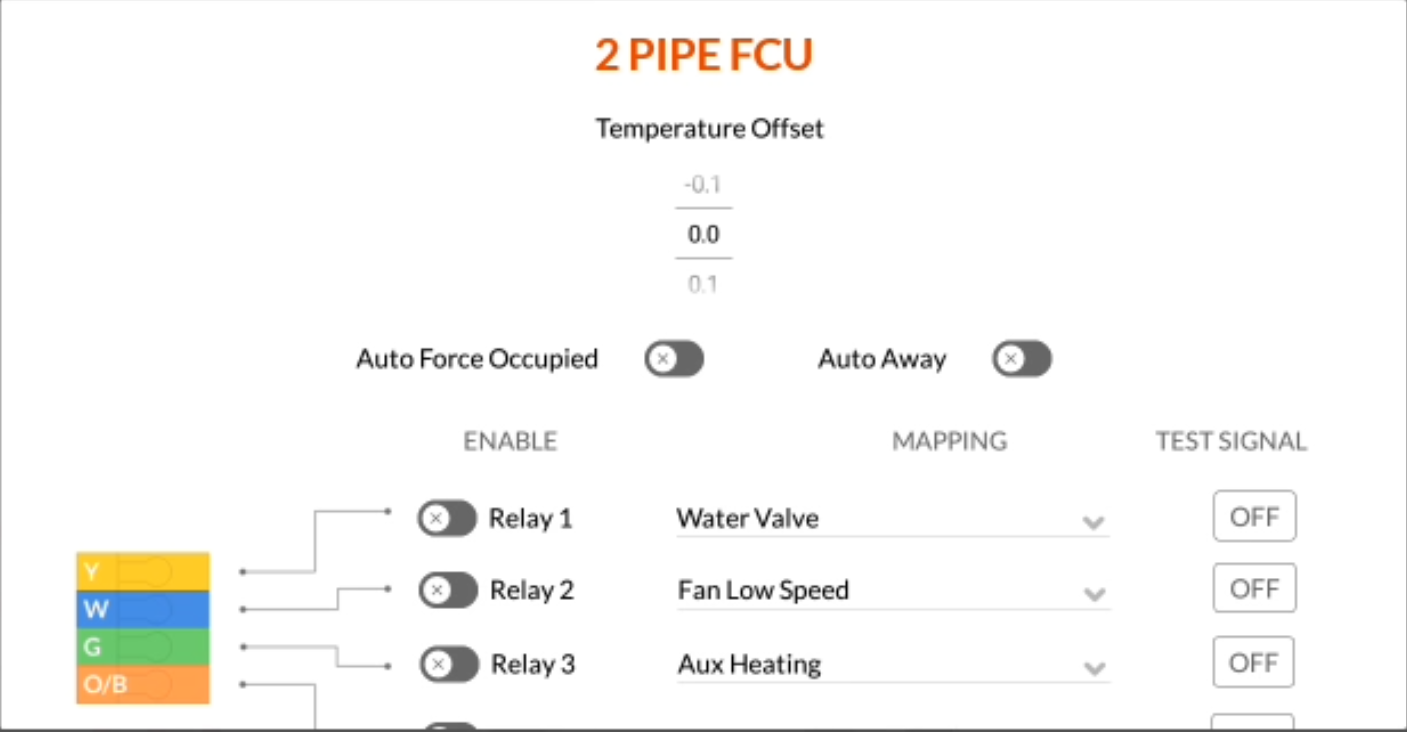Click the 2 PIPE FCU heading
Screen dimensions: 1407x732
click(704, 55)
